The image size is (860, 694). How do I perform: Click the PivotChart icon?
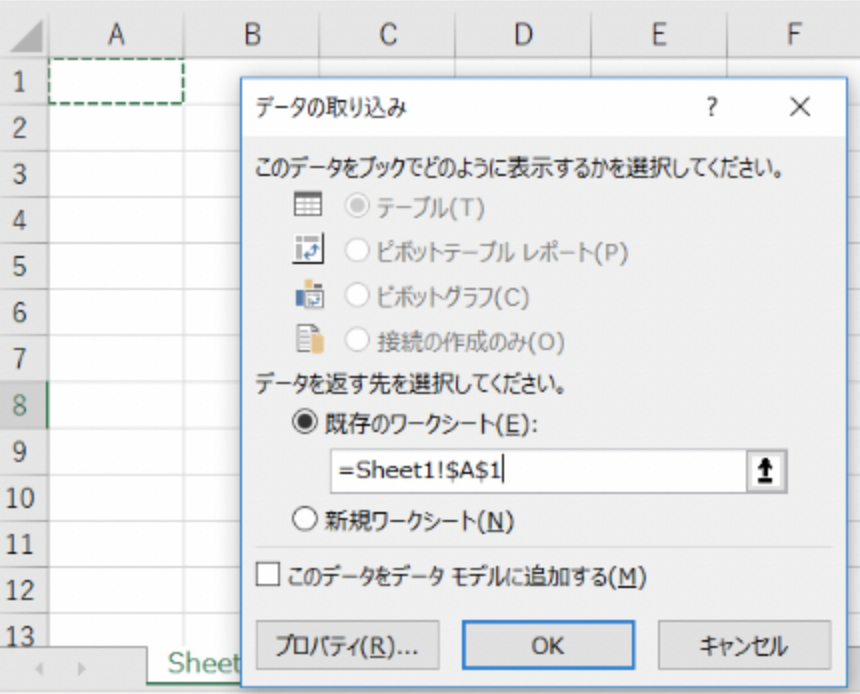(x=307, y=296)
